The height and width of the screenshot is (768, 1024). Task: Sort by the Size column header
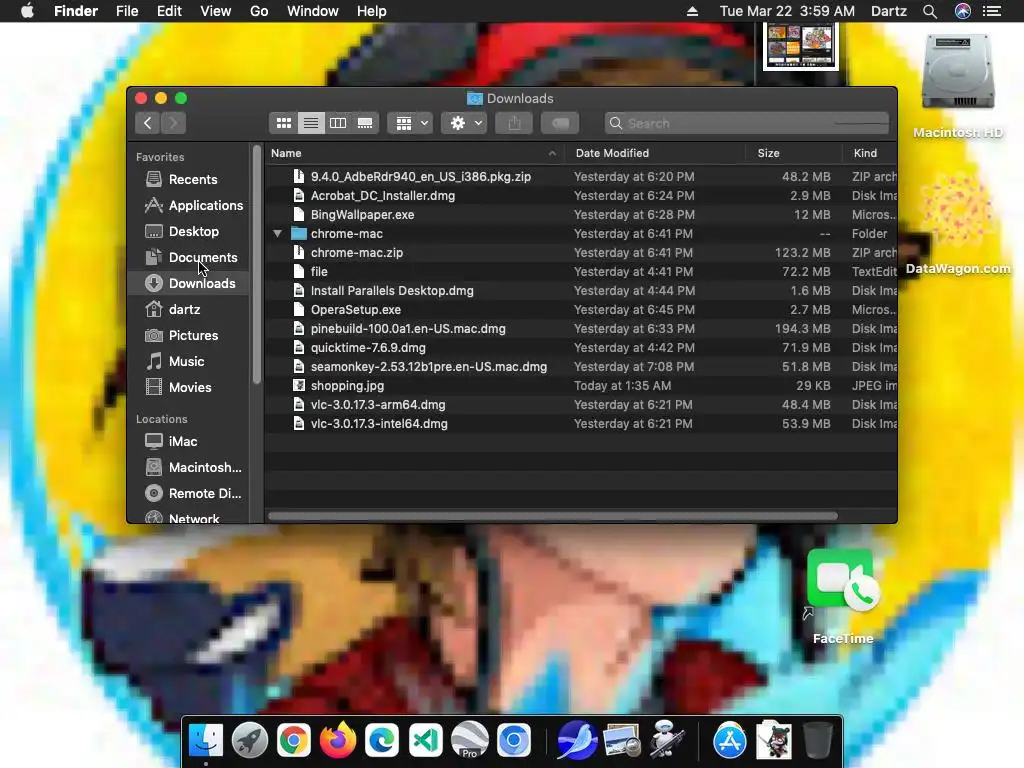click(x=793, y=153)
